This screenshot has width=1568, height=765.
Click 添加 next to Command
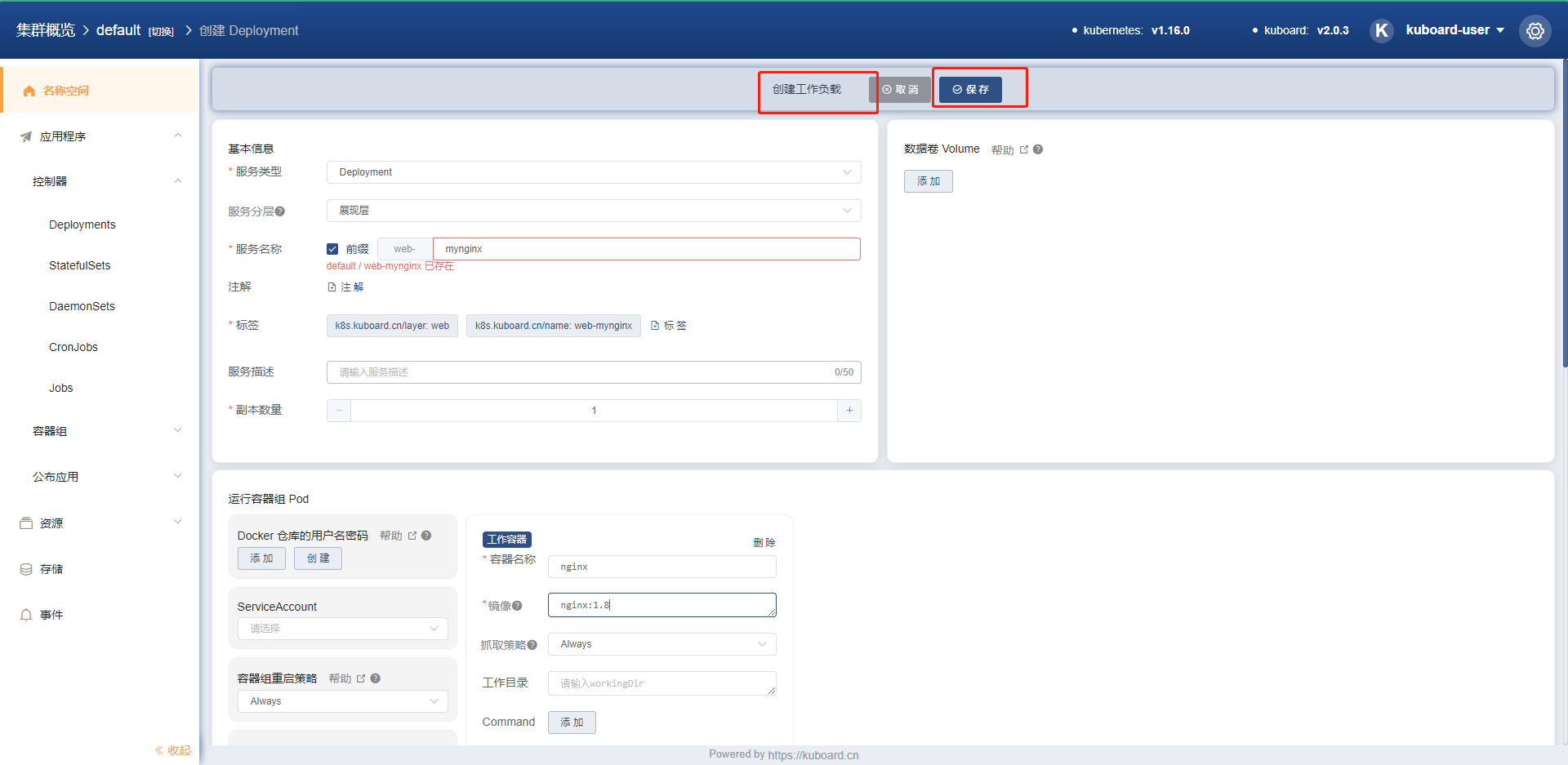(572, 723)
